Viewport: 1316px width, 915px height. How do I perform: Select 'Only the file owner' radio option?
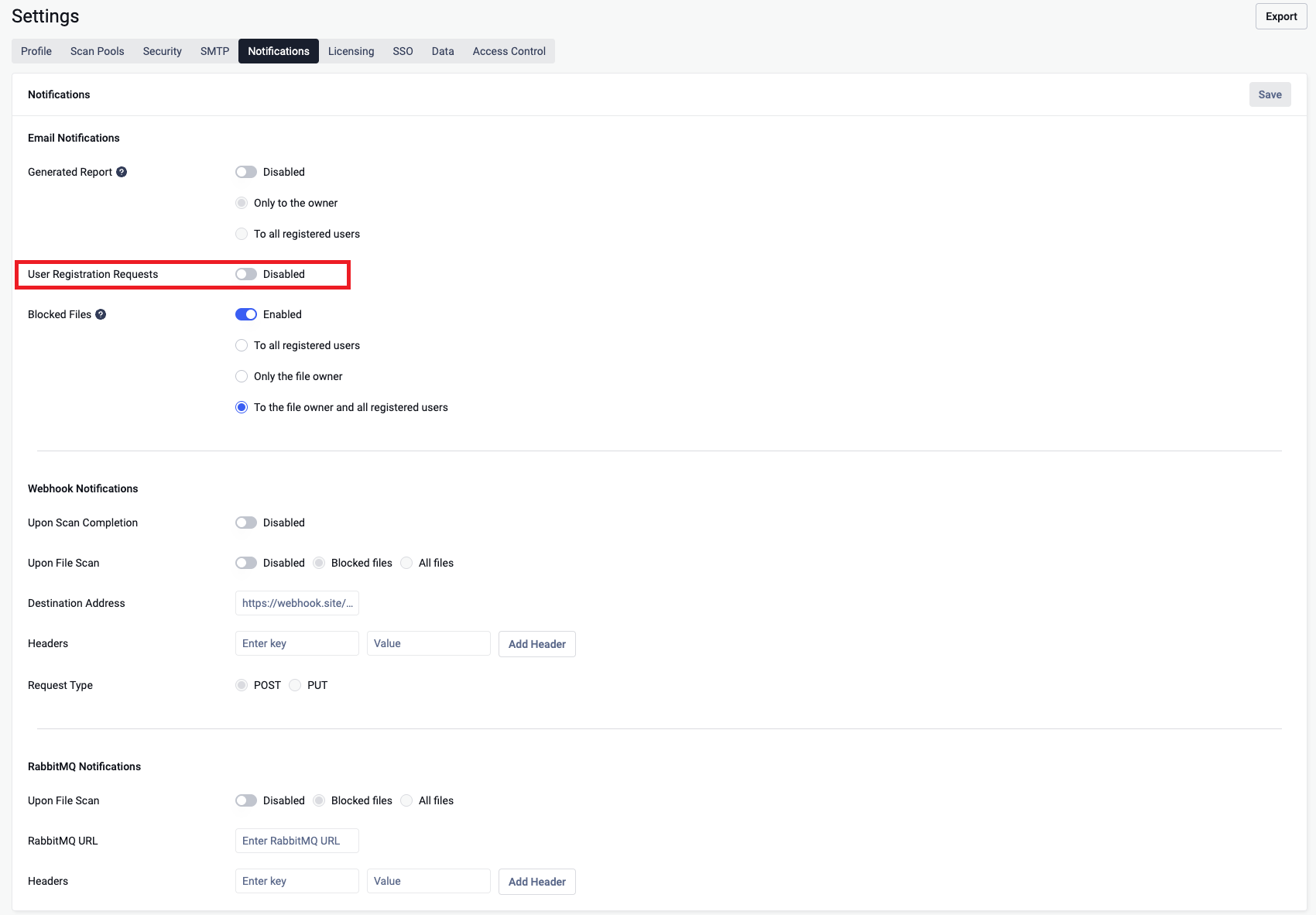(x=242, y=376)
